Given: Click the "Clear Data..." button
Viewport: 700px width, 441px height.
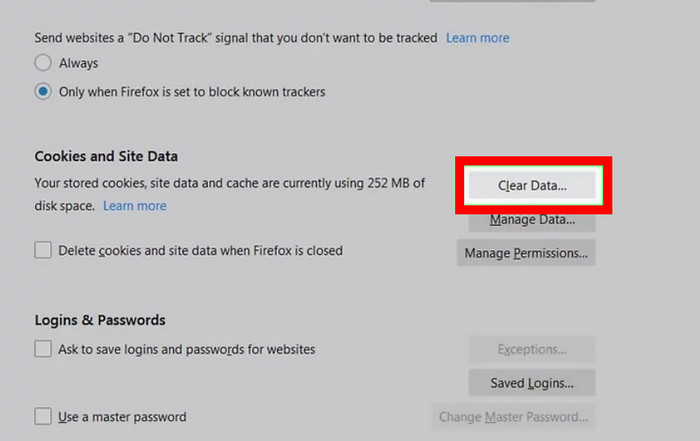Looking at the screenshot, I should pos(532,186).
